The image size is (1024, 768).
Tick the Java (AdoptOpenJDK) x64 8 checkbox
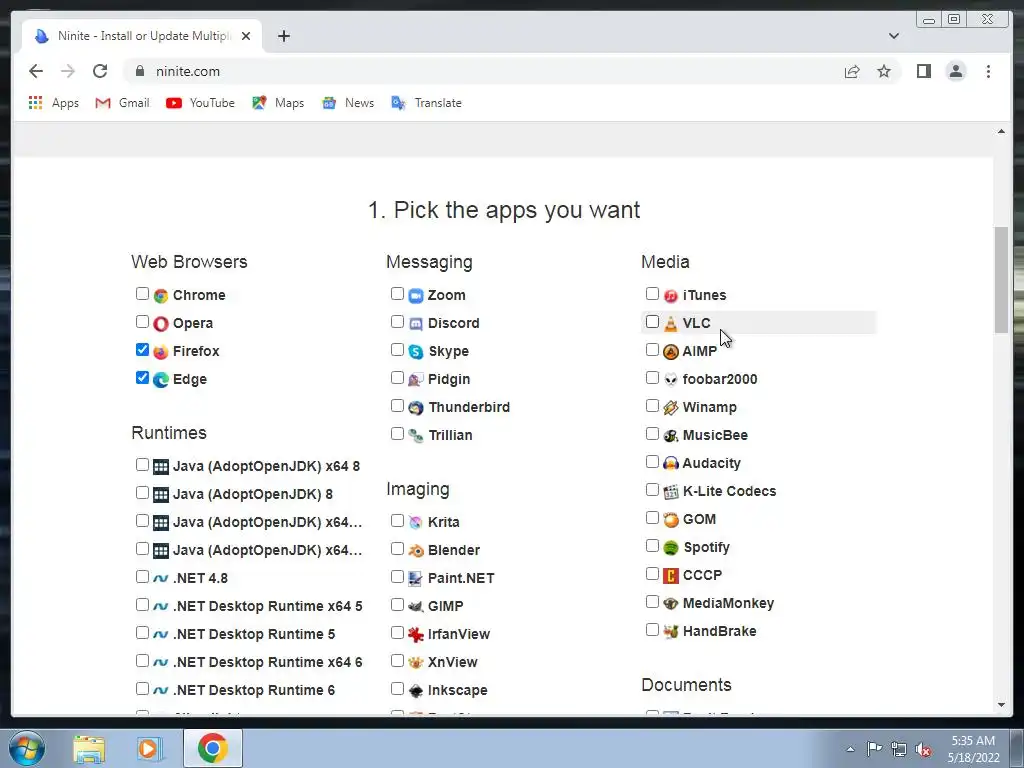(x=142, y=465)
